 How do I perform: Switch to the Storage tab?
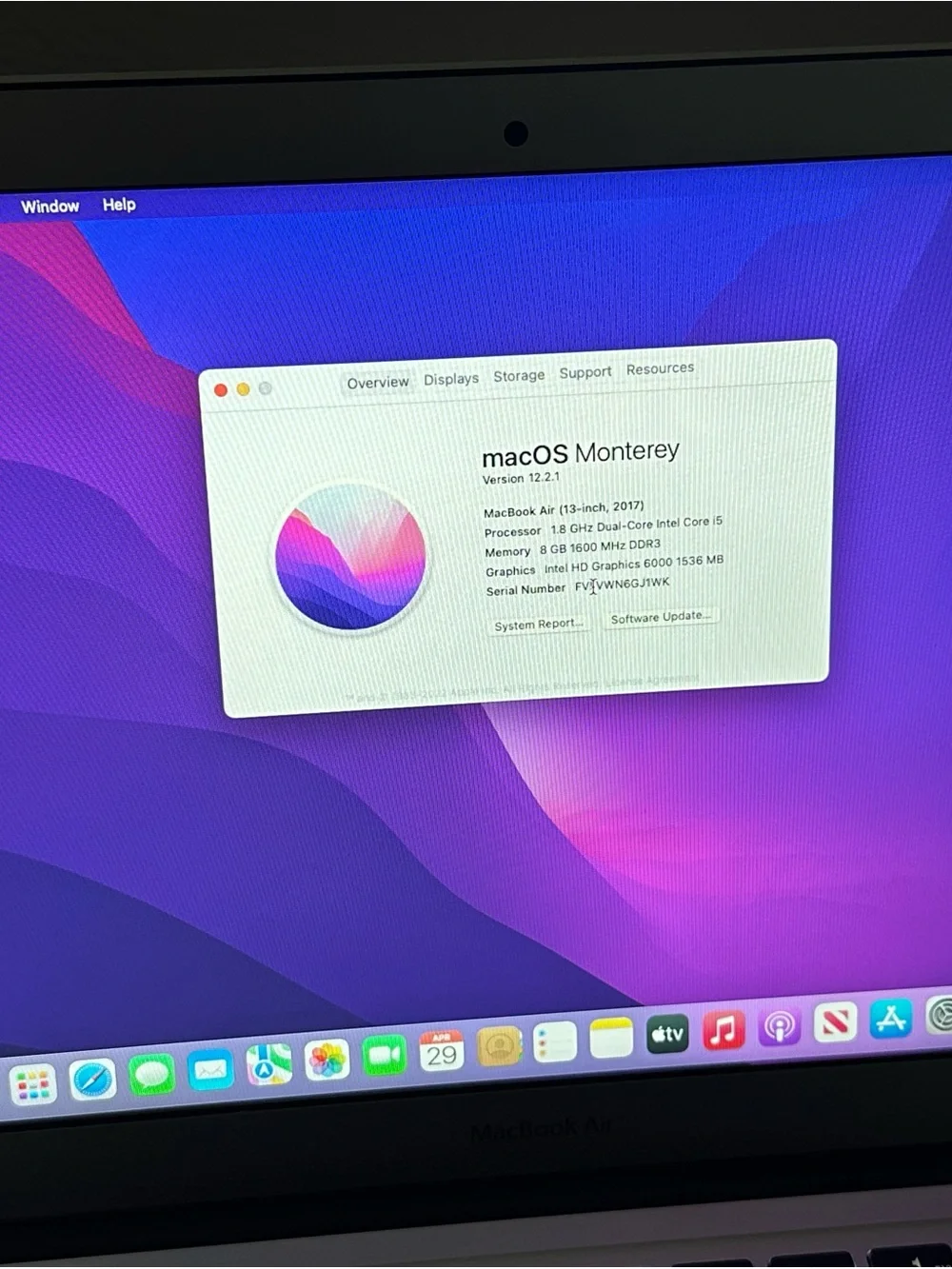click(519, 376)
